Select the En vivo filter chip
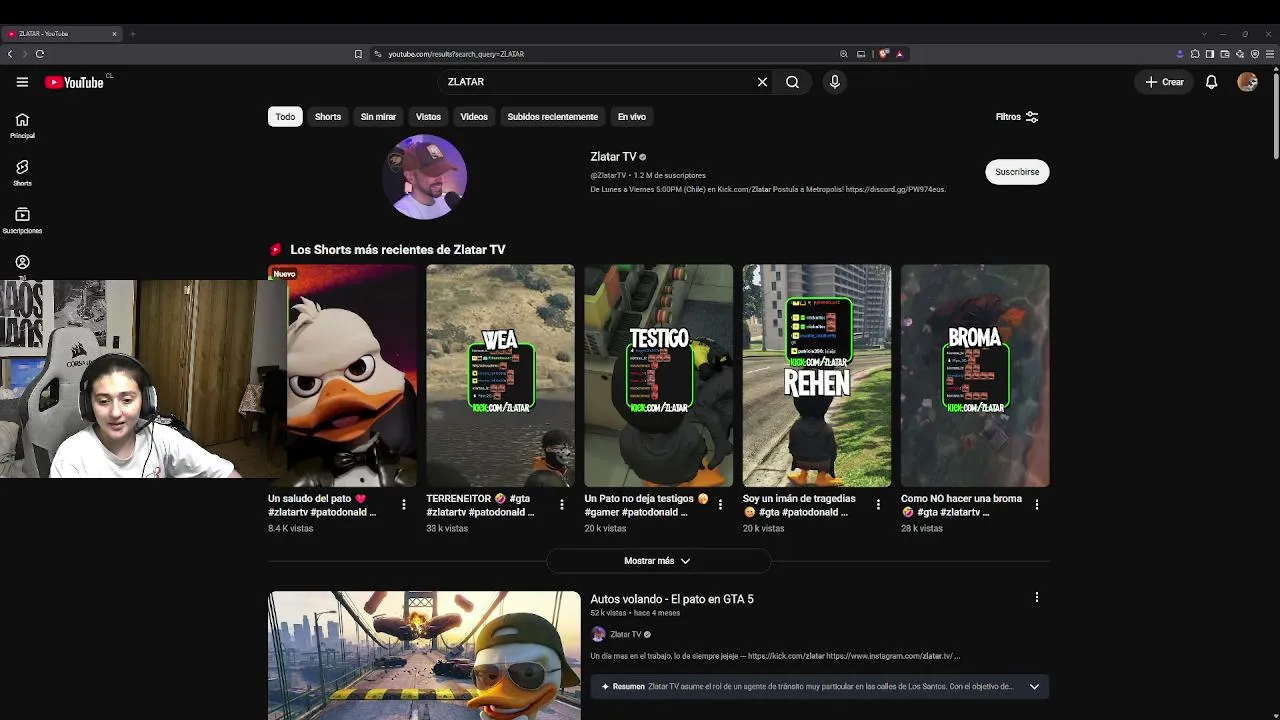 632,117
